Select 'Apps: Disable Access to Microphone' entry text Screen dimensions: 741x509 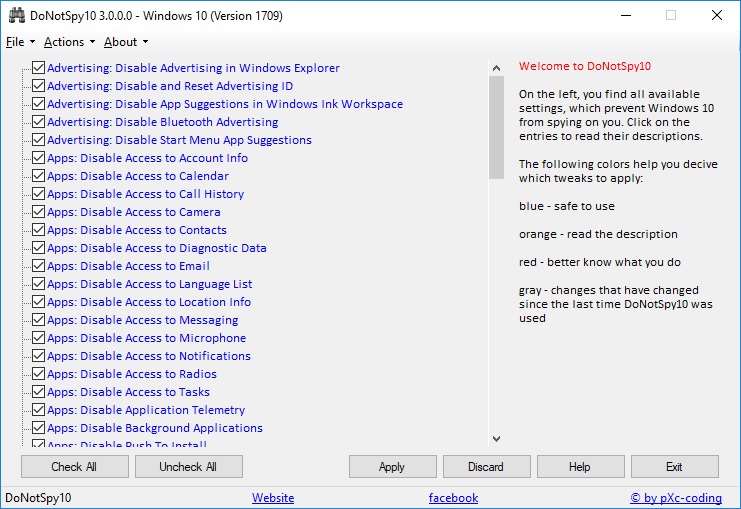click(146, 338)
